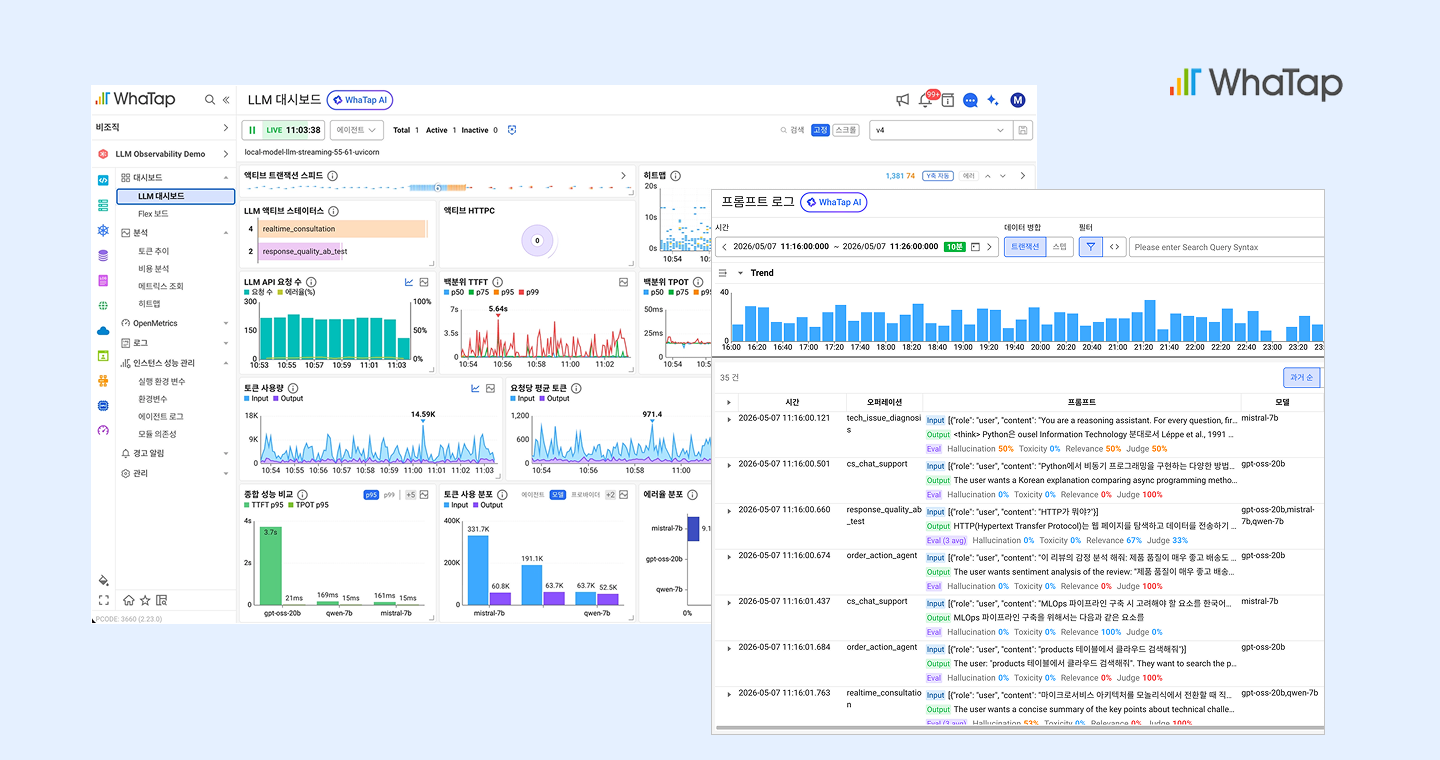The height and width of the screenshot is (760, 1440).
Task: Pause the LIVE dashboard updates
Action: pos(252,130)
